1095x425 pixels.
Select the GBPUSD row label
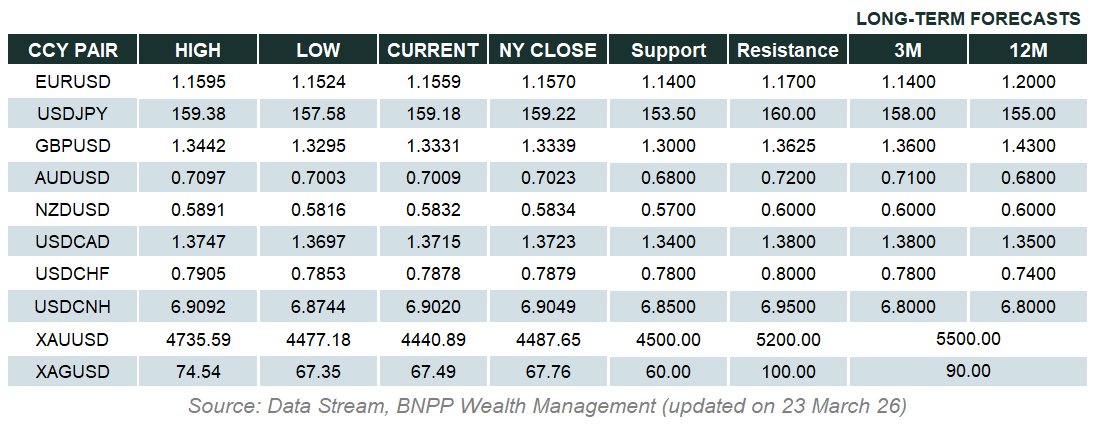point(70,146)
